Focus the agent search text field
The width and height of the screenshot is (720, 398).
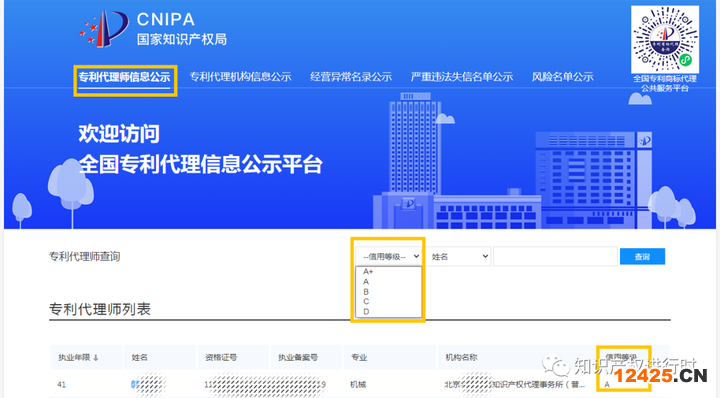[555, 257]
